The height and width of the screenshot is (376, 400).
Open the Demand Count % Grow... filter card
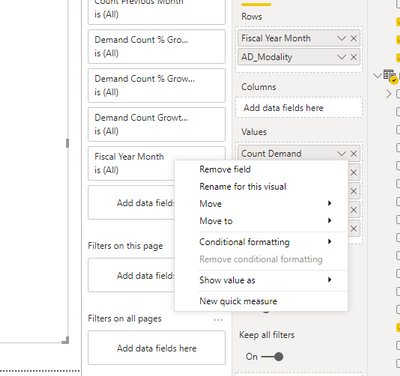pyautogui.click(x=157, y=86)
